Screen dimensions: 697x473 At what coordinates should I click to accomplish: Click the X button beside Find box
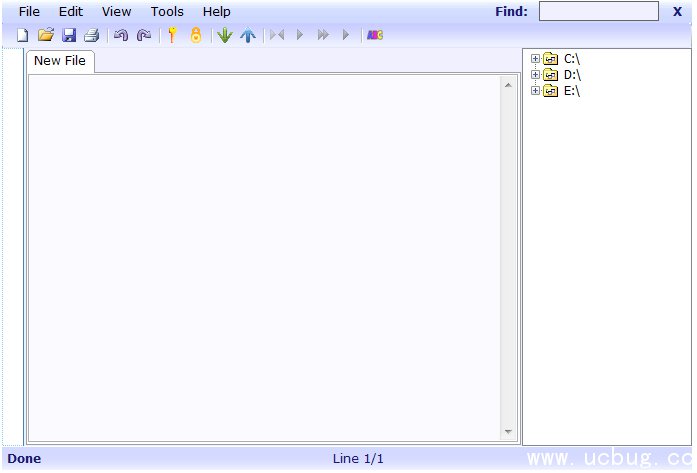tap(677, 12)
